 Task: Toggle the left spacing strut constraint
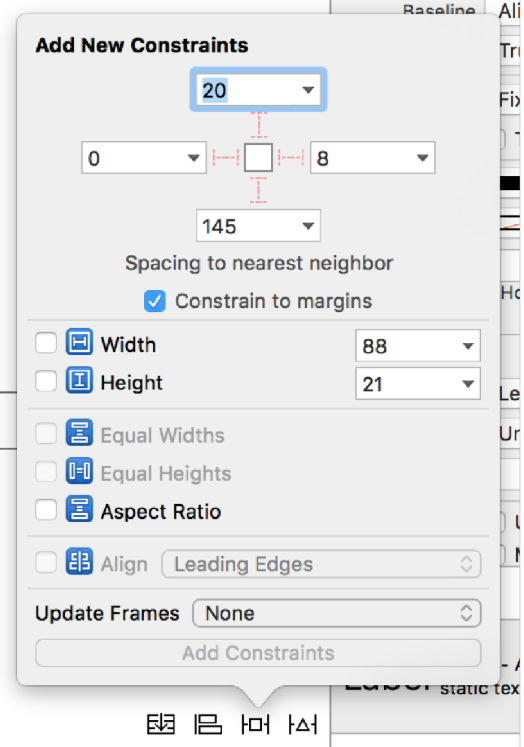coord(225,157)
